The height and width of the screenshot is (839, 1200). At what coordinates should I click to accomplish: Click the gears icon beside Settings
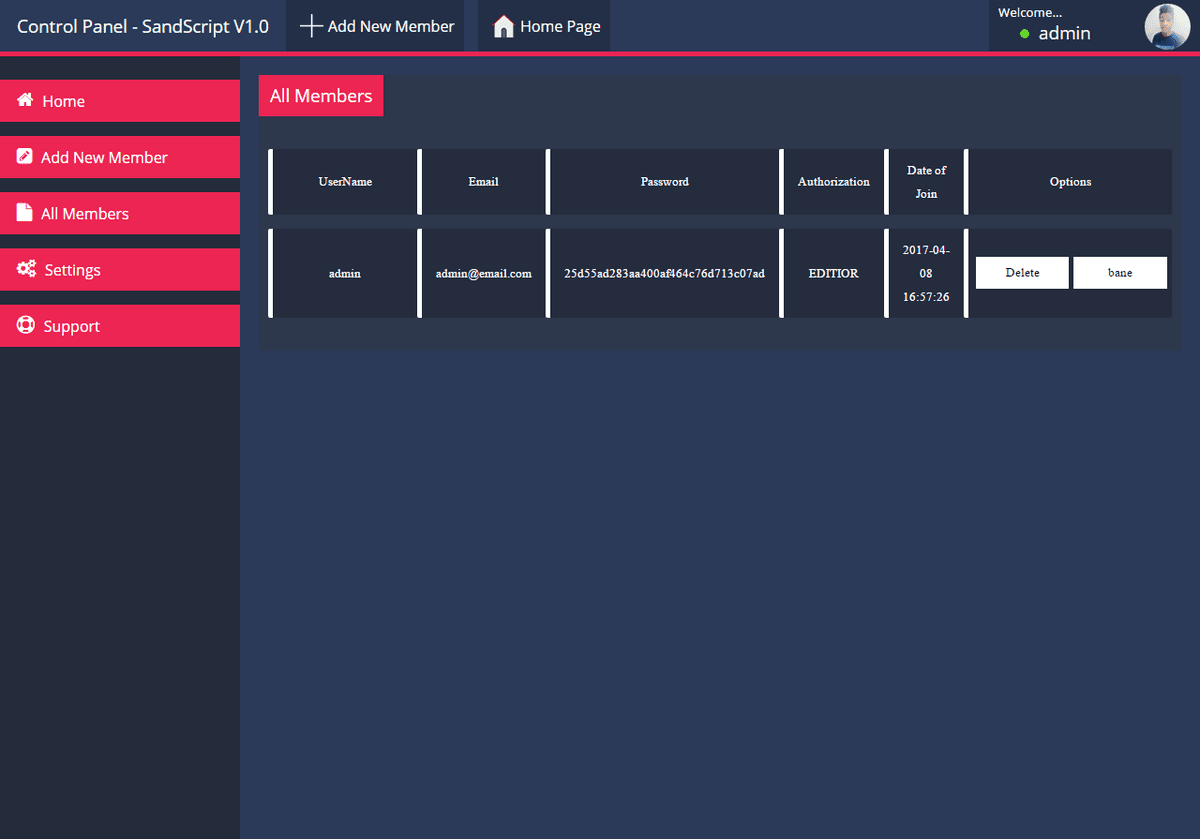26,269
